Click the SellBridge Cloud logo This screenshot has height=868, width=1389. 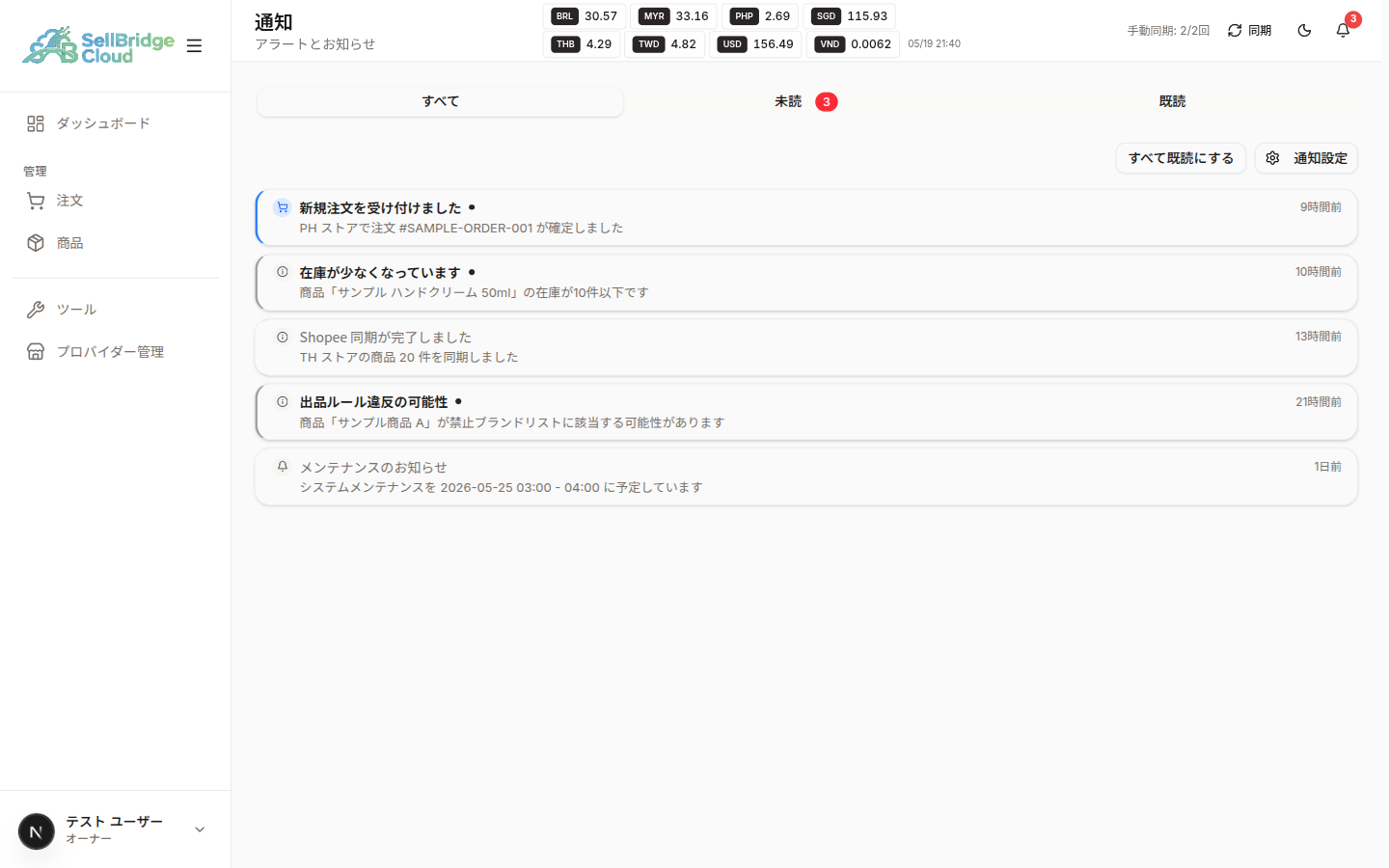point(98,45)
